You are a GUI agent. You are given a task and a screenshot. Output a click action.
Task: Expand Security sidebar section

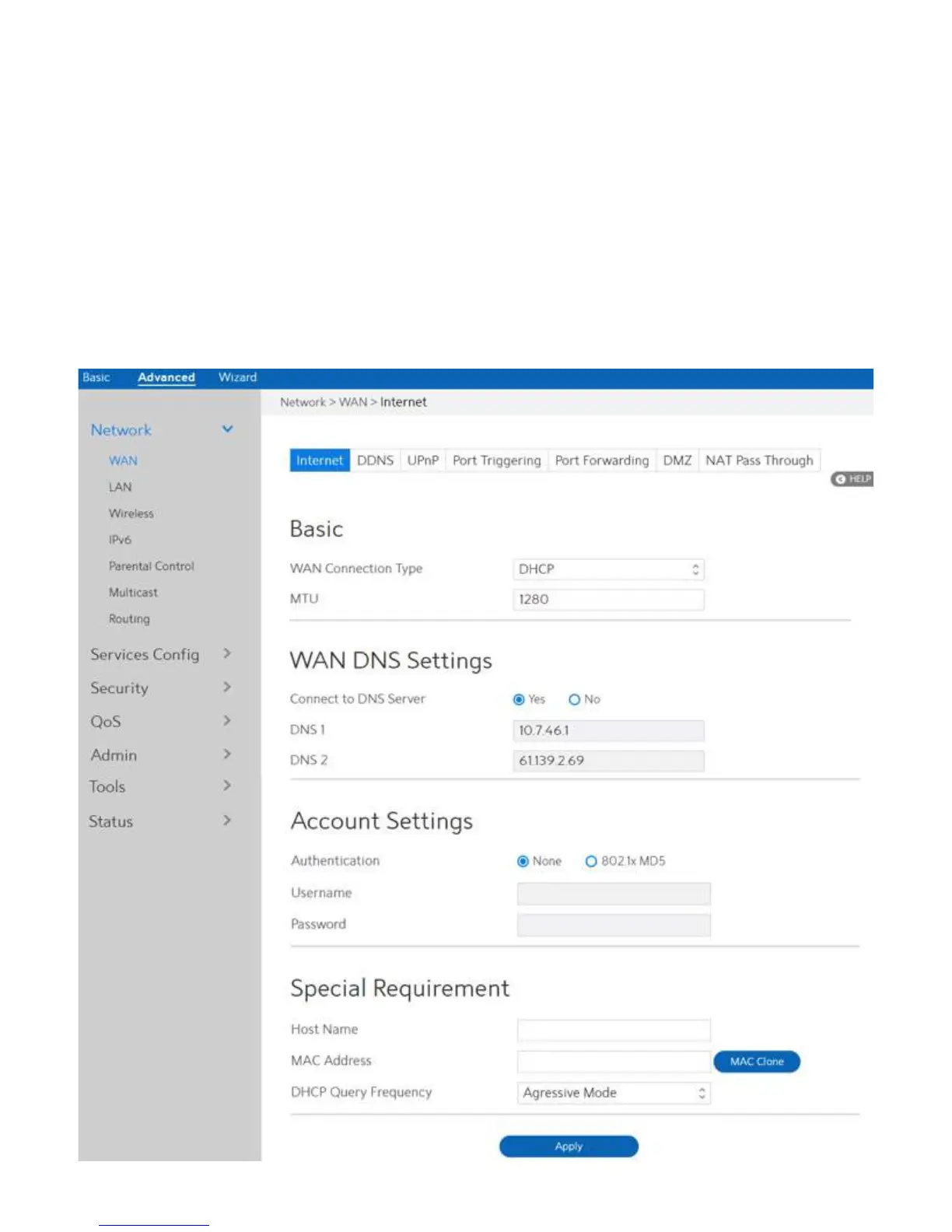(x=226, y=687)
